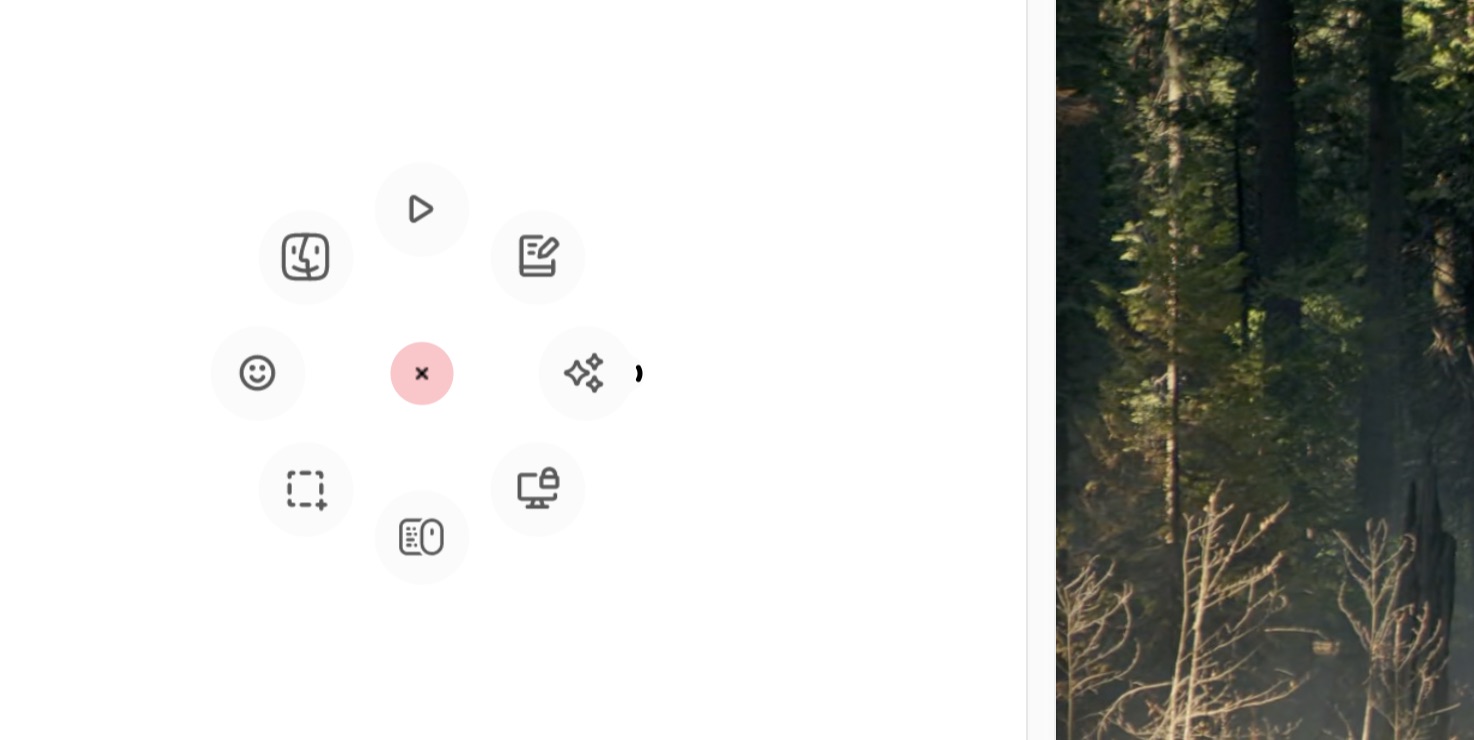Click the monitor with padlock icon
The width and height of the screenshot is (1474, 740).
538,489
